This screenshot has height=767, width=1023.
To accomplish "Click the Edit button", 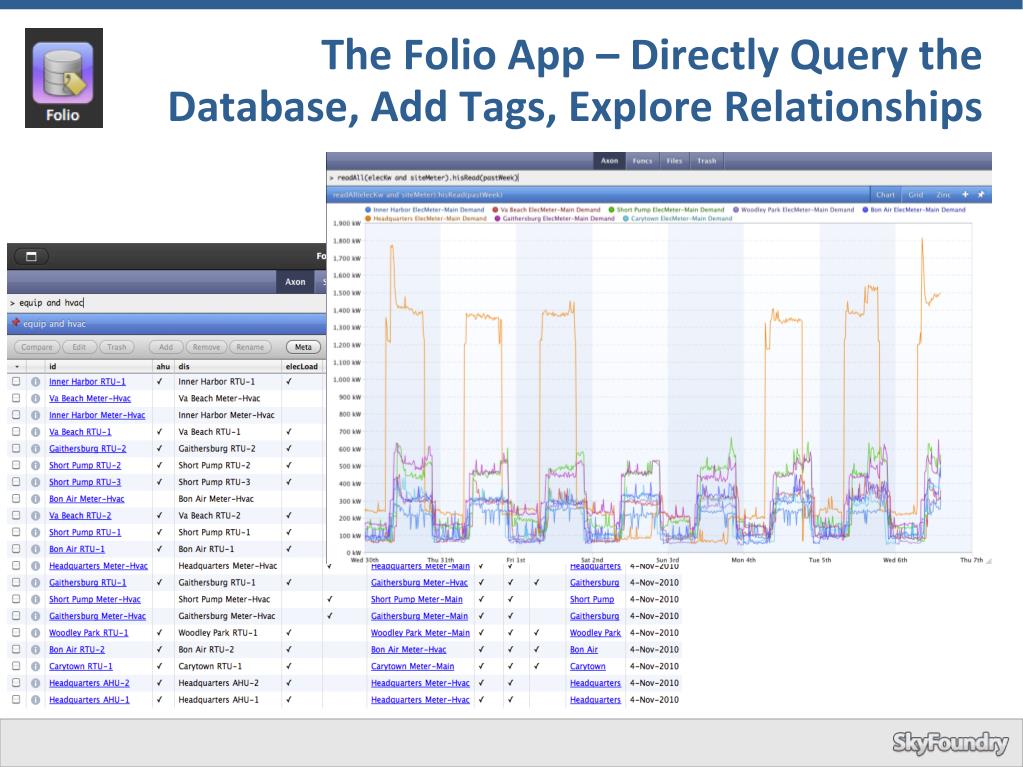I will (x=79, y=347).
